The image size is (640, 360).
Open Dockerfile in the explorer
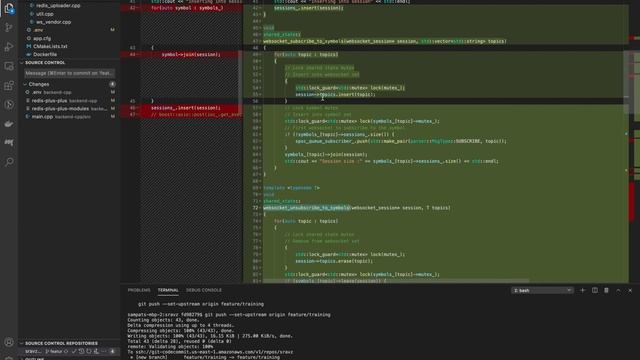[45, 54]
